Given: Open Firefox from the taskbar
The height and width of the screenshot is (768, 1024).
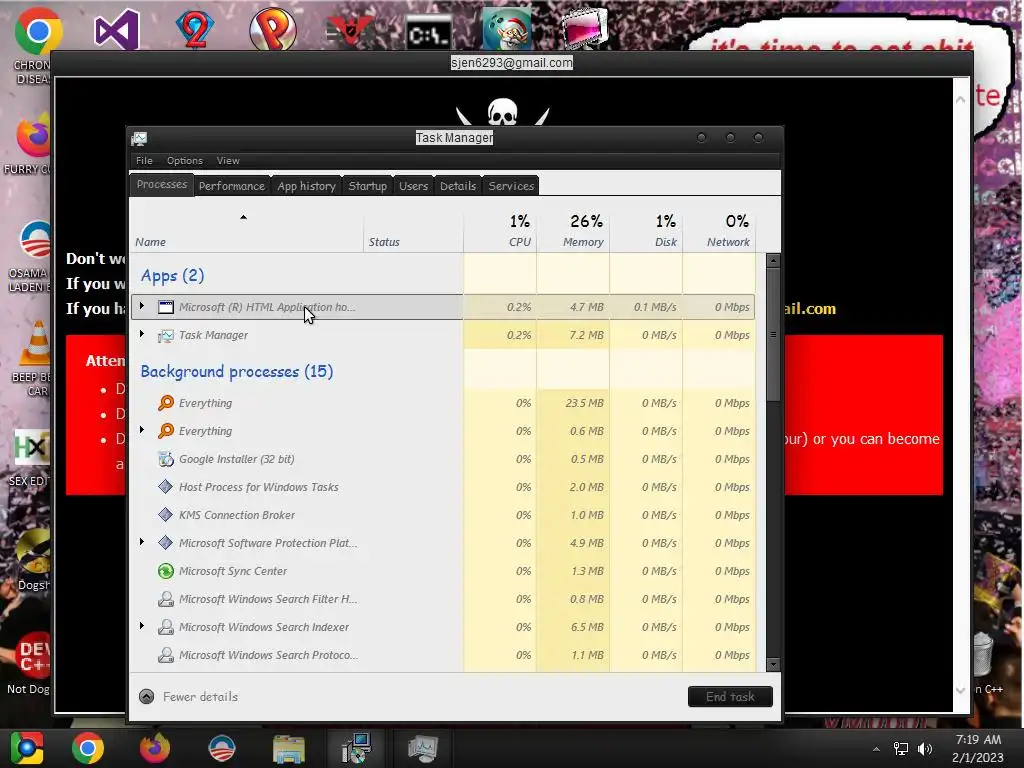Looking at the screenshot, I should pyautogui.click(x=155, y=748).
